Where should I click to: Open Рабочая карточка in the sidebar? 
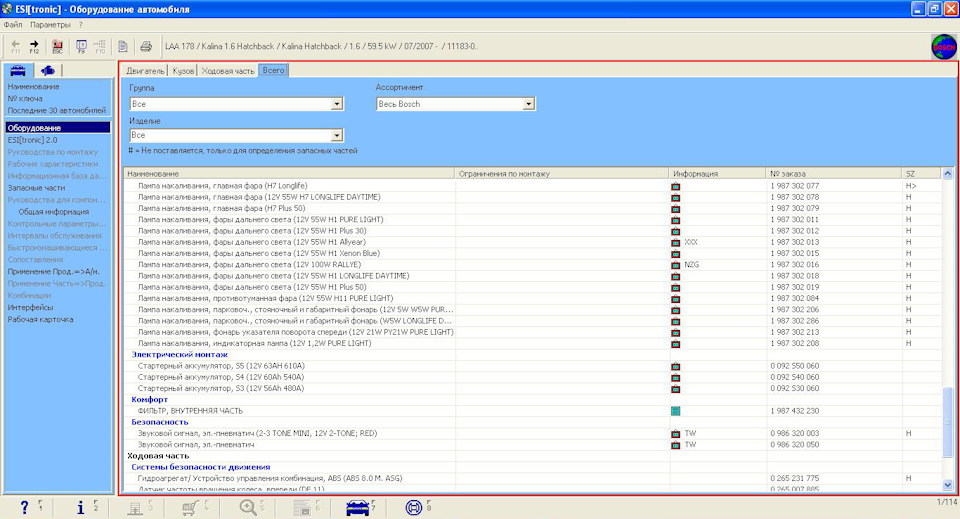coord(40,319)
